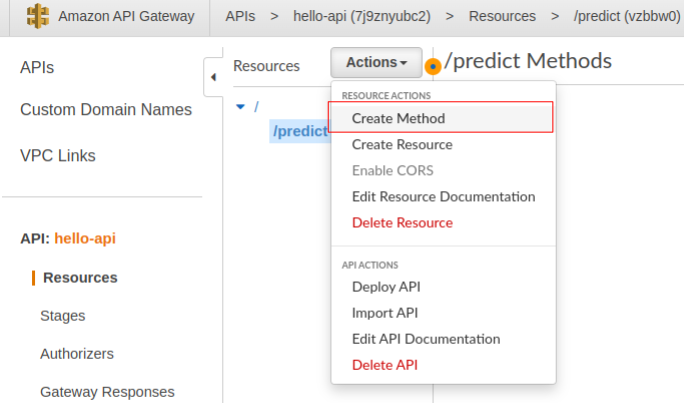Viewport: 684px width, 403px height.
Task: Open Resources breadcrumb in header
Action: [502, 16]
